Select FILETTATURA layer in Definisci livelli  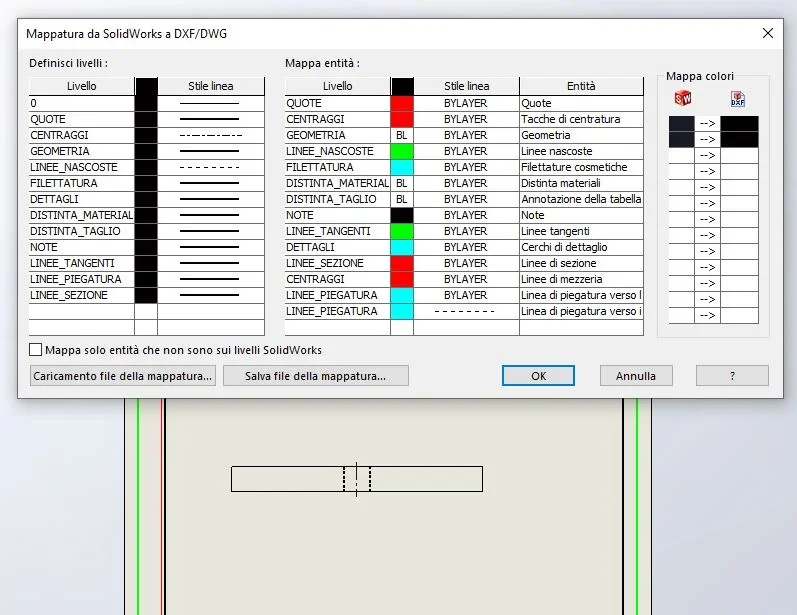[x=82, y=183]
